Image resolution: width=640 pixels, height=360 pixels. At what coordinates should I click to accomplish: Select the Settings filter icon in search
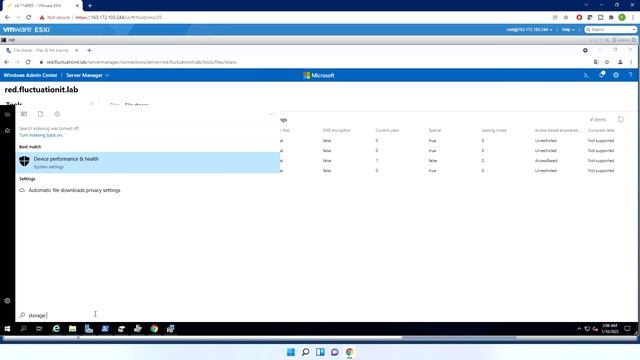click(57, 114)
